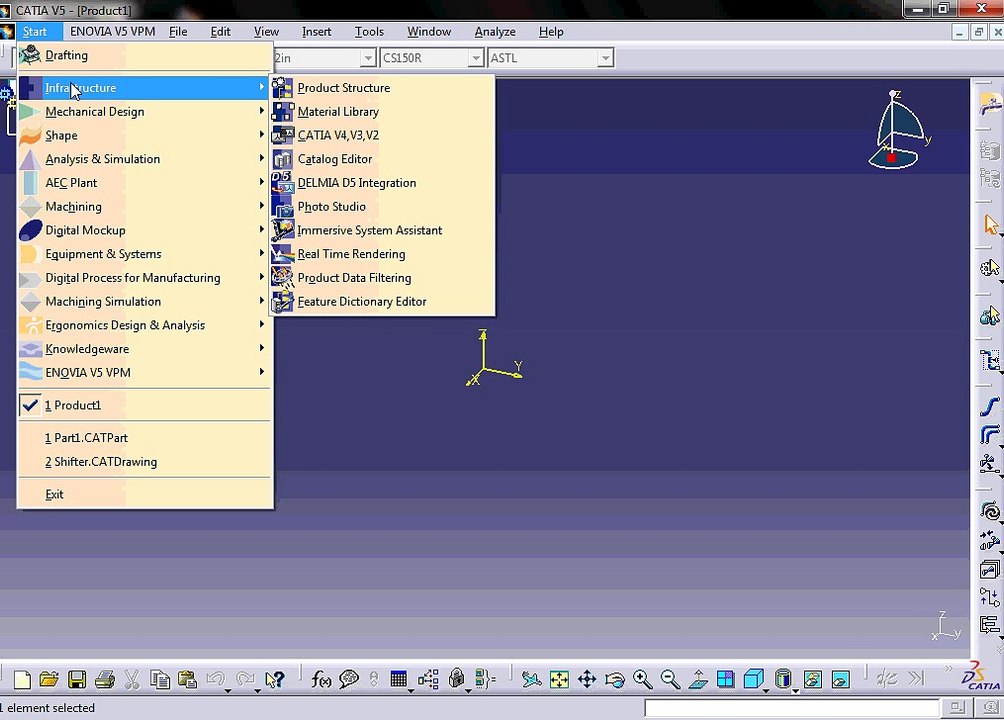Click the Design Table grid icon
The height and width of the screenshot is (720, 1004).
(x=398, y=679)
